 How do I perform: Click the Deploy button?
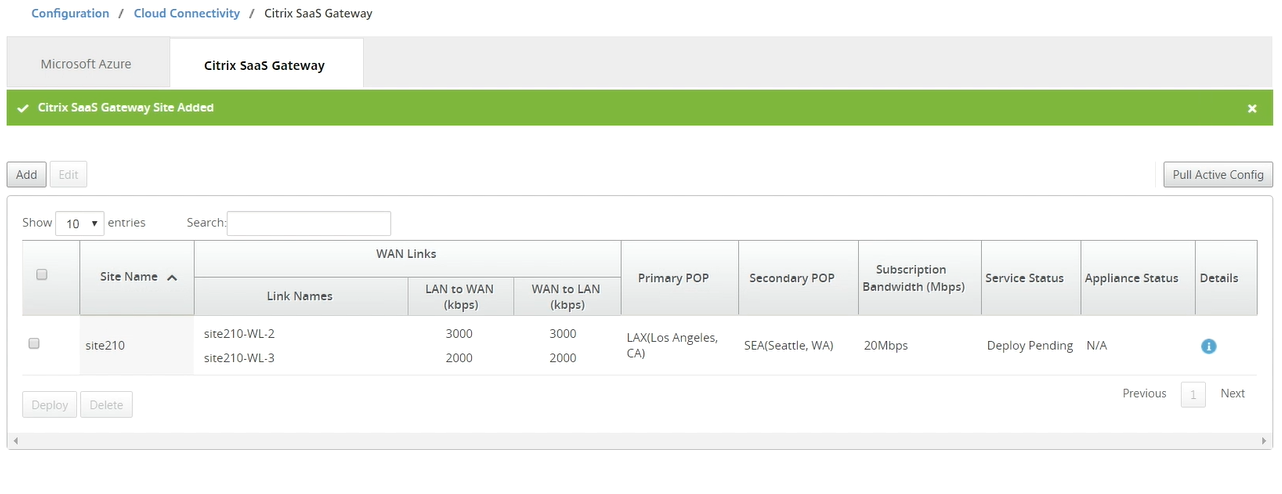[x=50, y=405]
